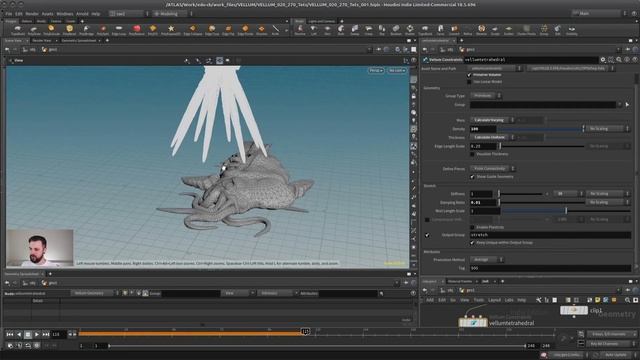Switch to the Render View tab
Image resolution: width=640 pixels, height=360 pixels.
[42, 41]
